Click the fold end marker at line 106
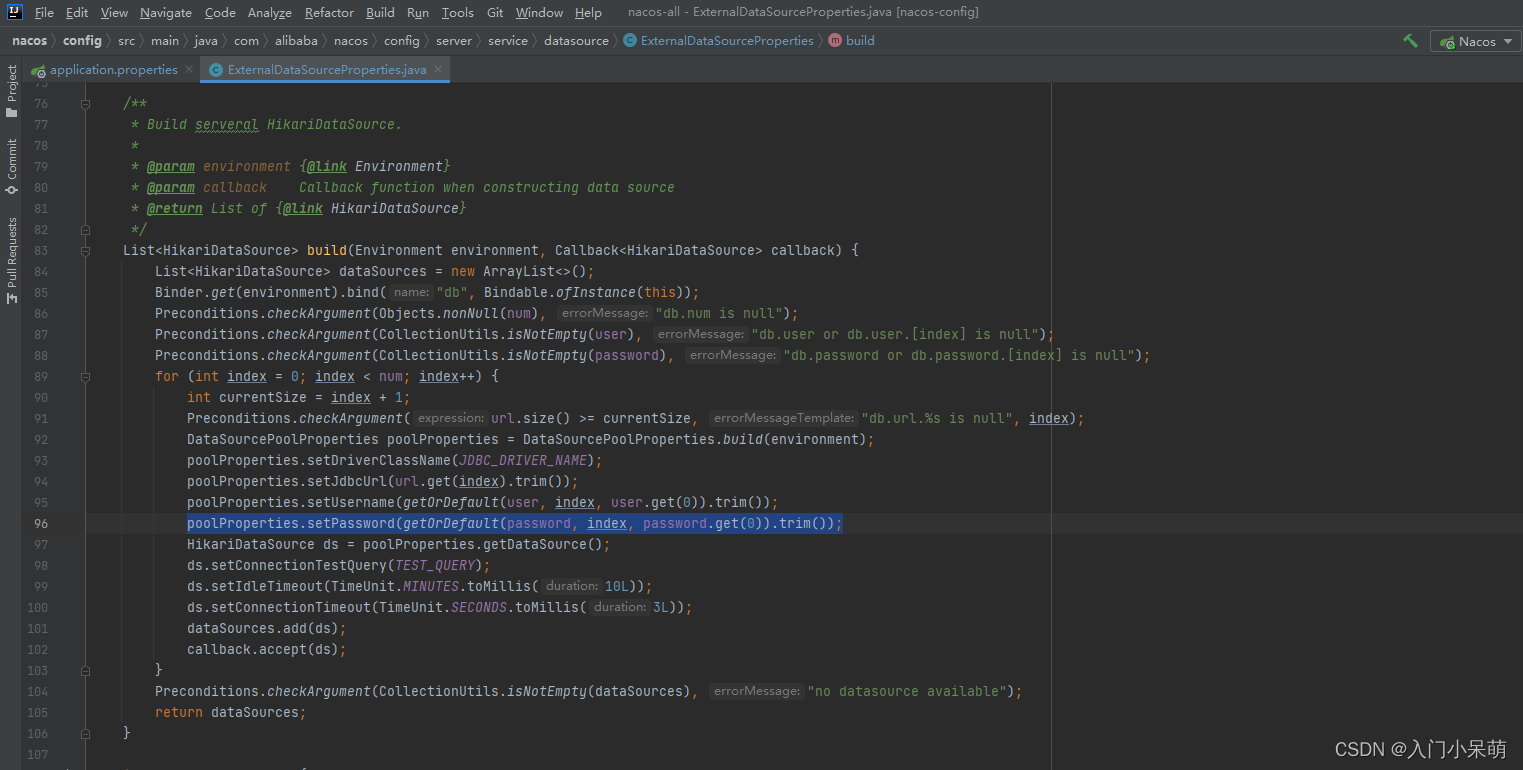This screenshot has height=770, width=1523. [x=86, y=733]
